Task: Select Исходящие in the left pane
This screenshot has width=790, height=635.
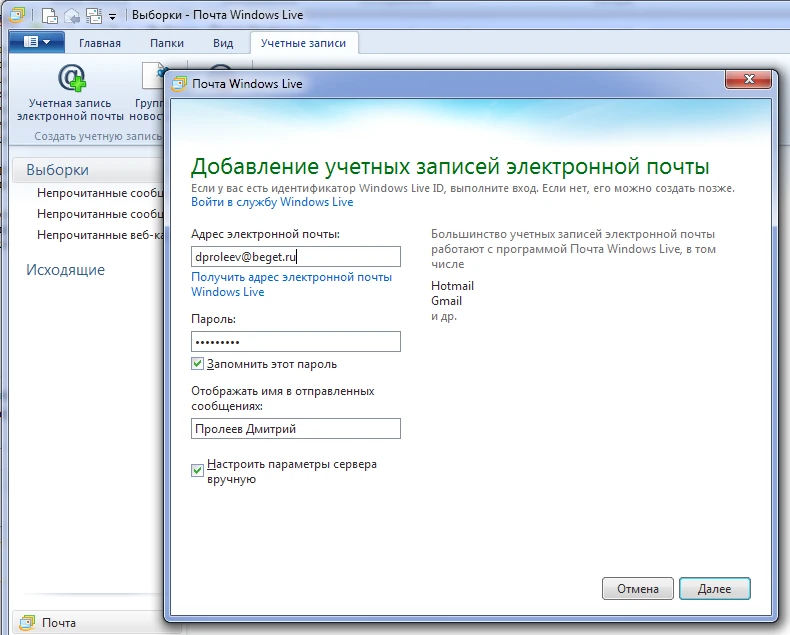Action: point(65,270)
